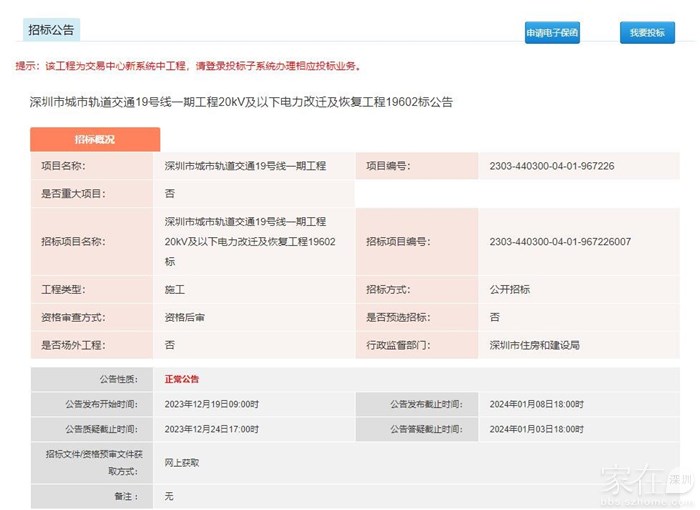The height and width of the screenshot is (510, 700).
Task: Click the 网上获取 document access value
Action: (182, 462)
